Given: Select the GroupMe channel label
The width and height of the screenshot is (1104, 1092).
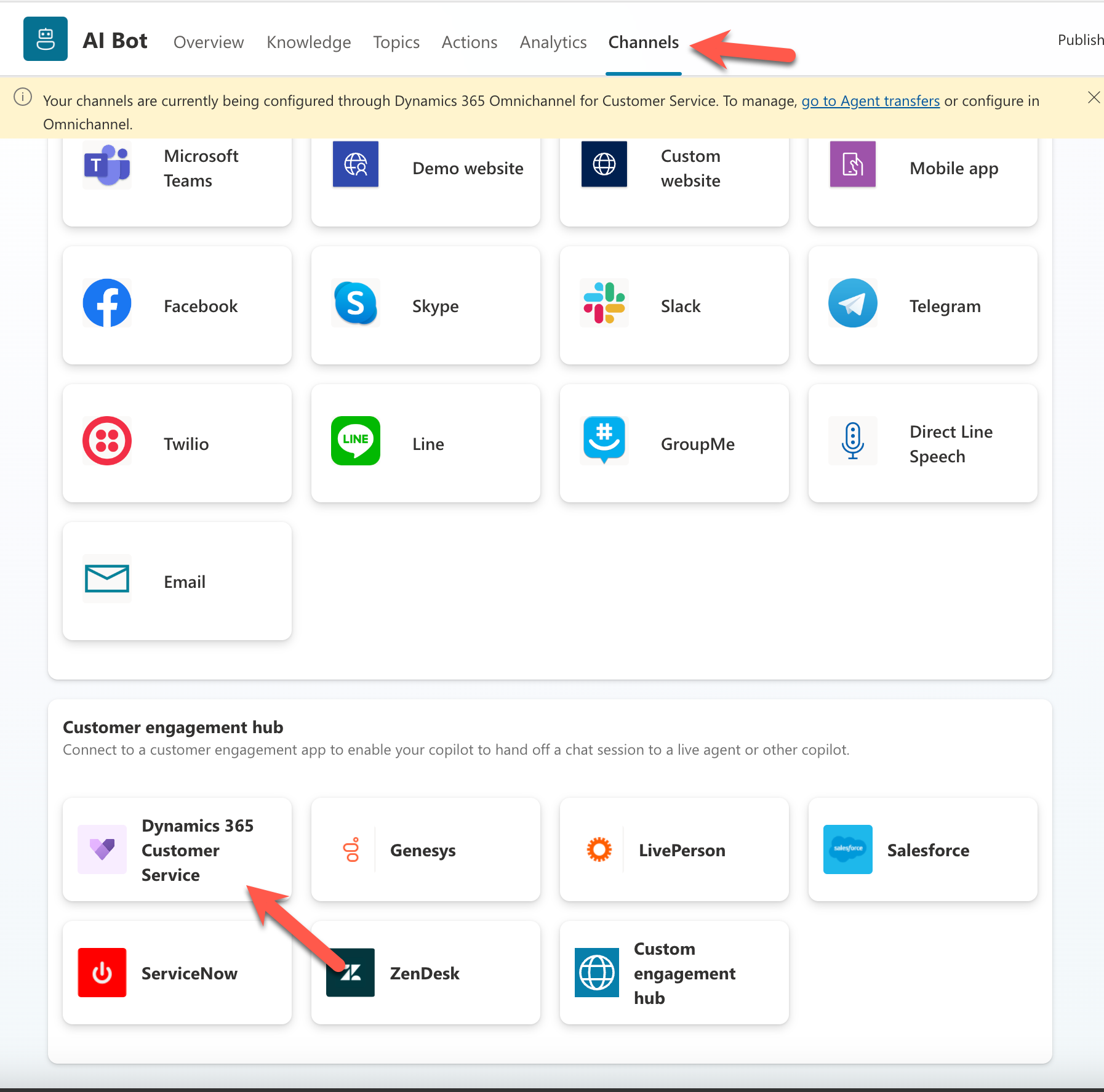Looking at the screenshot, I should 698,444.
